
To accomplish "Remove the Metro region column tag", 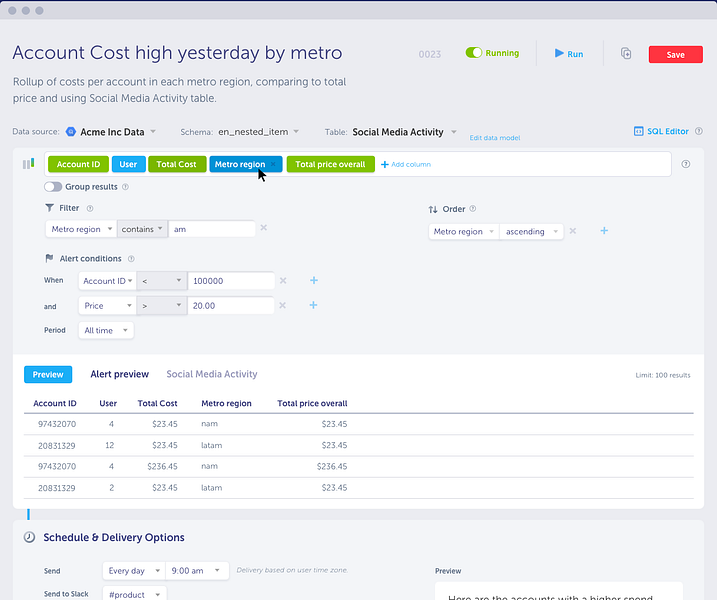I will pyautogui.click(x=273, y=164).
